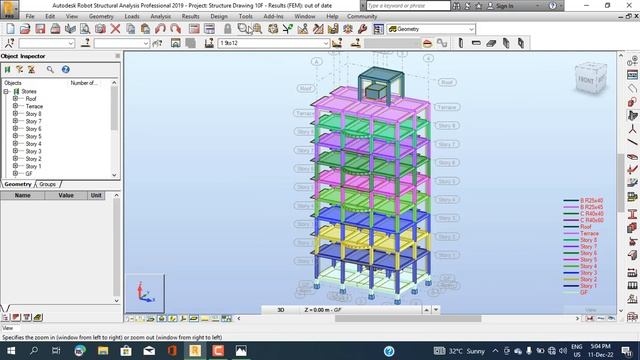Viewport: 640px width, 360px height.
Task: Click the level down arrow beside Z=0.00 m
Action: [x=436, y=310]
